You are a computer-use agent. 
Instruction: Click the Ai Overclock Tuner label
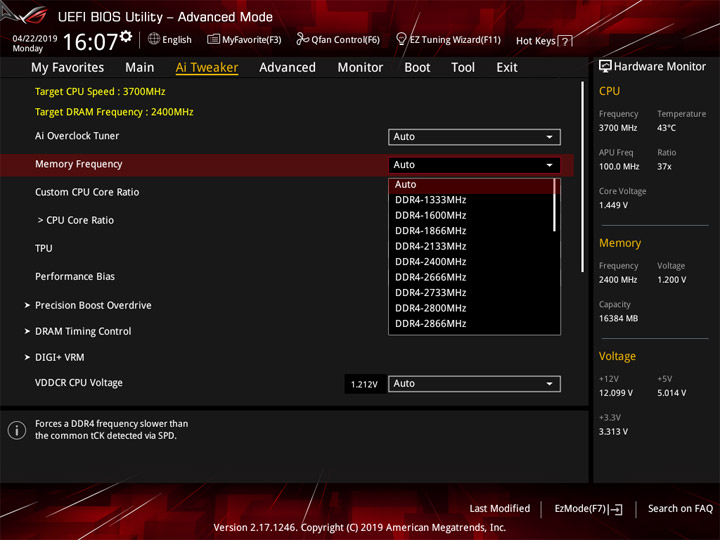click(77, 136)
